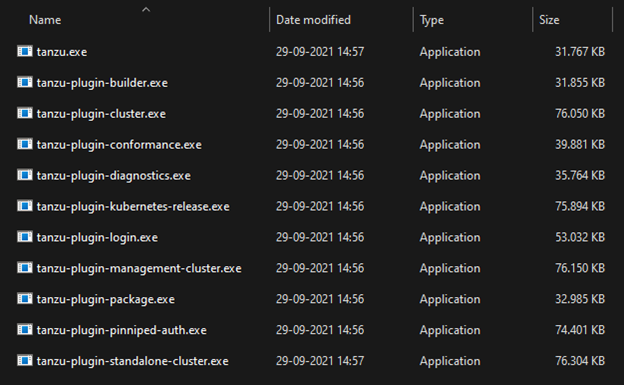This screenshot has height=385, width=624.
Task: Select the tanzu-plugin-standalone-cluster.exe file name
Action: (x=133, y=361)
